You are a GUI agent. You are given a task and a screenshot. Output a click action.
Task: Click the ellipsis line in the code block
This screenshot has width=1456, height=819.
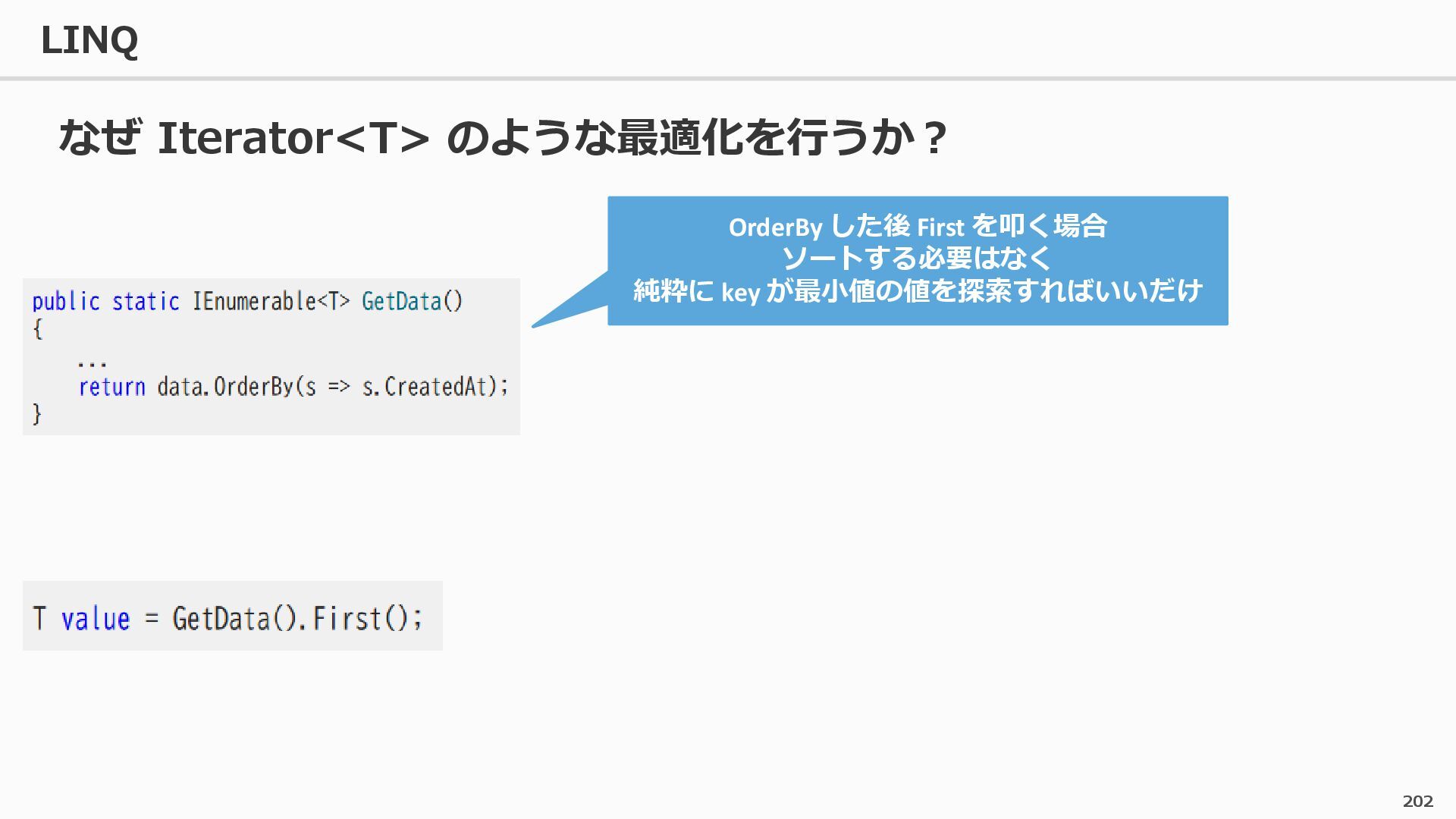pos(92,362)
